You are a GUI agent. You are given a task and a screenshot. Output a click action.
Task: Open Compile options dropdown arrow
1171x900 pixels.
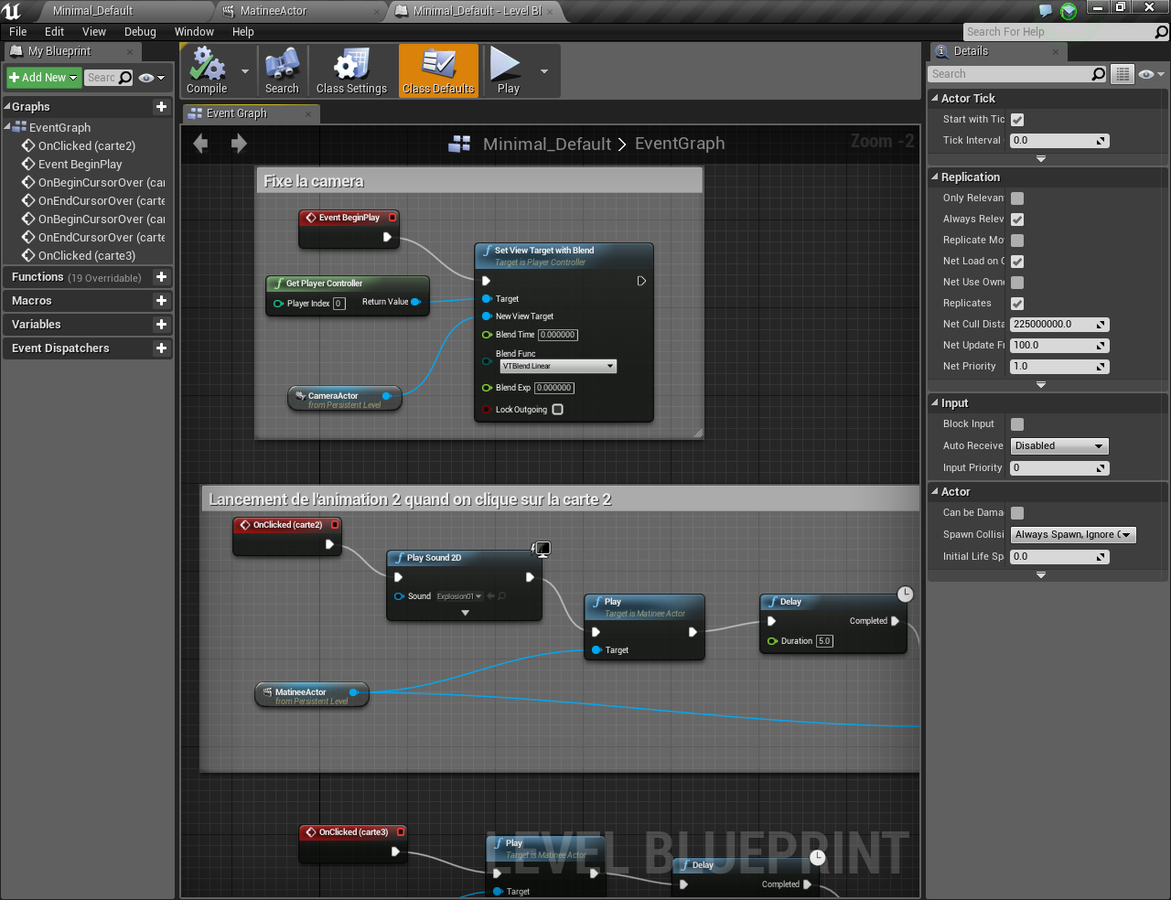tap(245, 71)
